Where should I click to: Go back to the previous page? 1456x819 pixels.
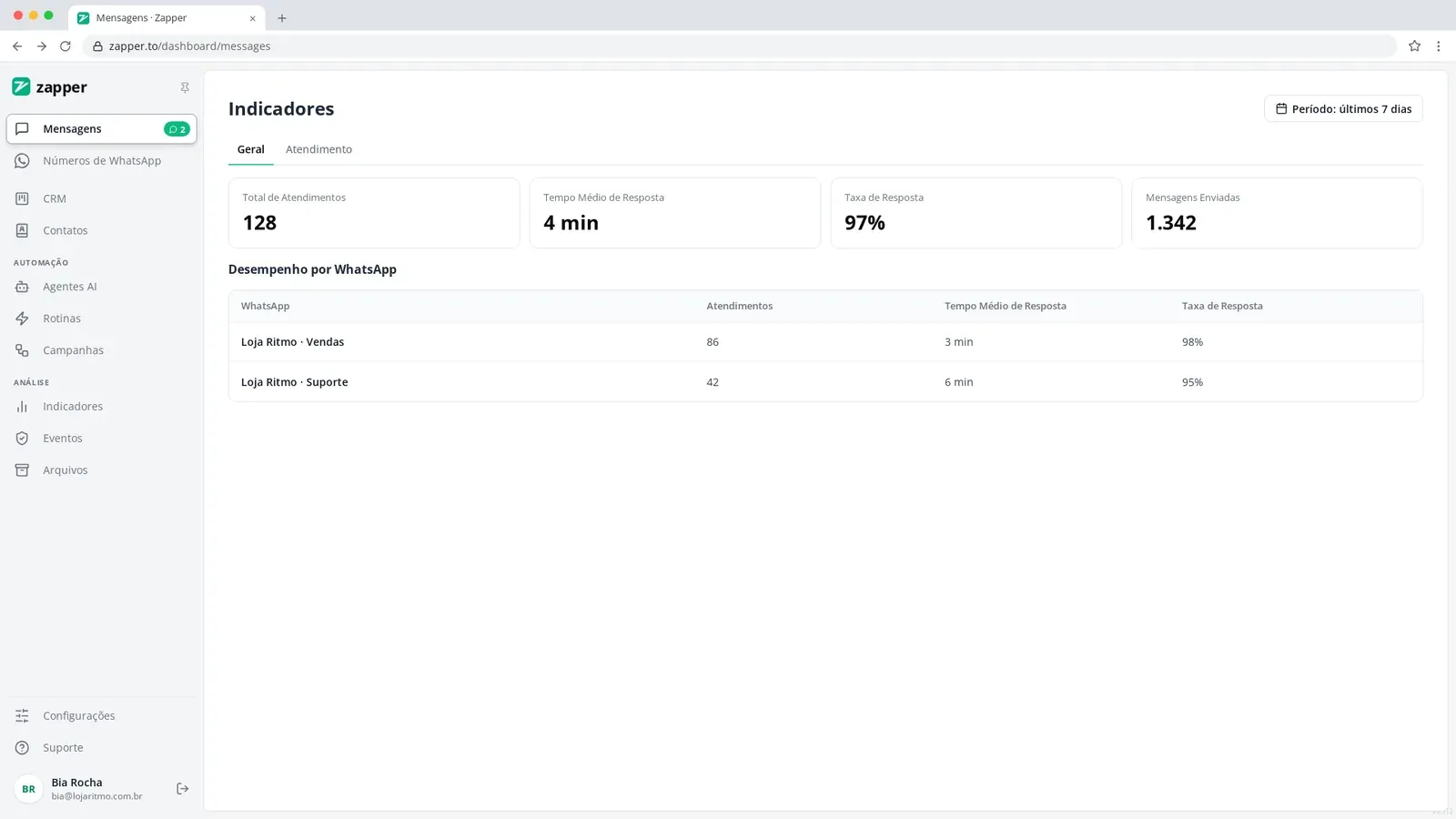(17, 46)
